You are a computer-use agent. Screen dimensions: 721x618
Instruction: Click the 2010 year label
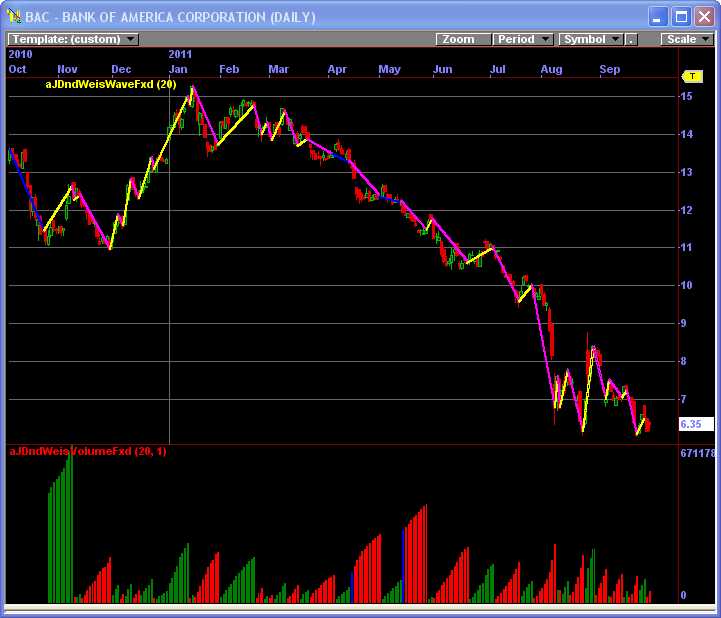[x=20, y=54]
